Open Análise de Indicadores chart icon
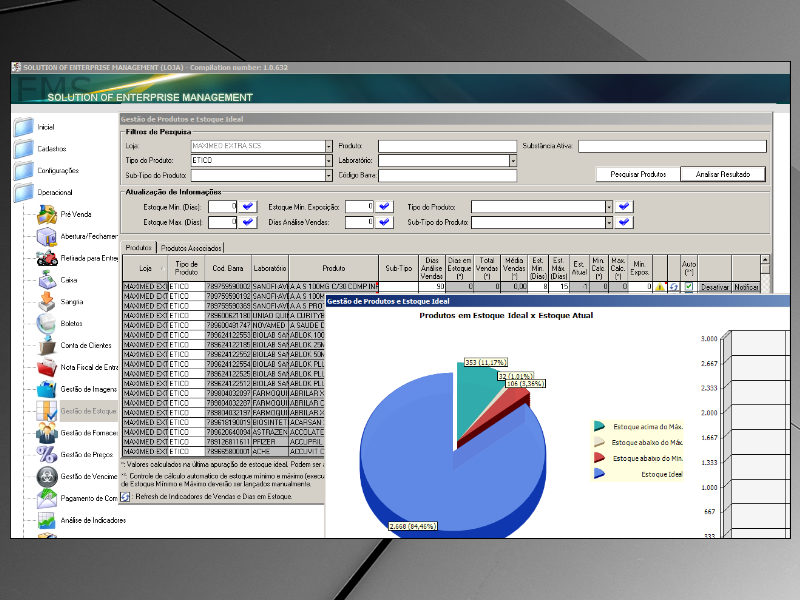Screen dimensions: 800x600 click(47, 520)
